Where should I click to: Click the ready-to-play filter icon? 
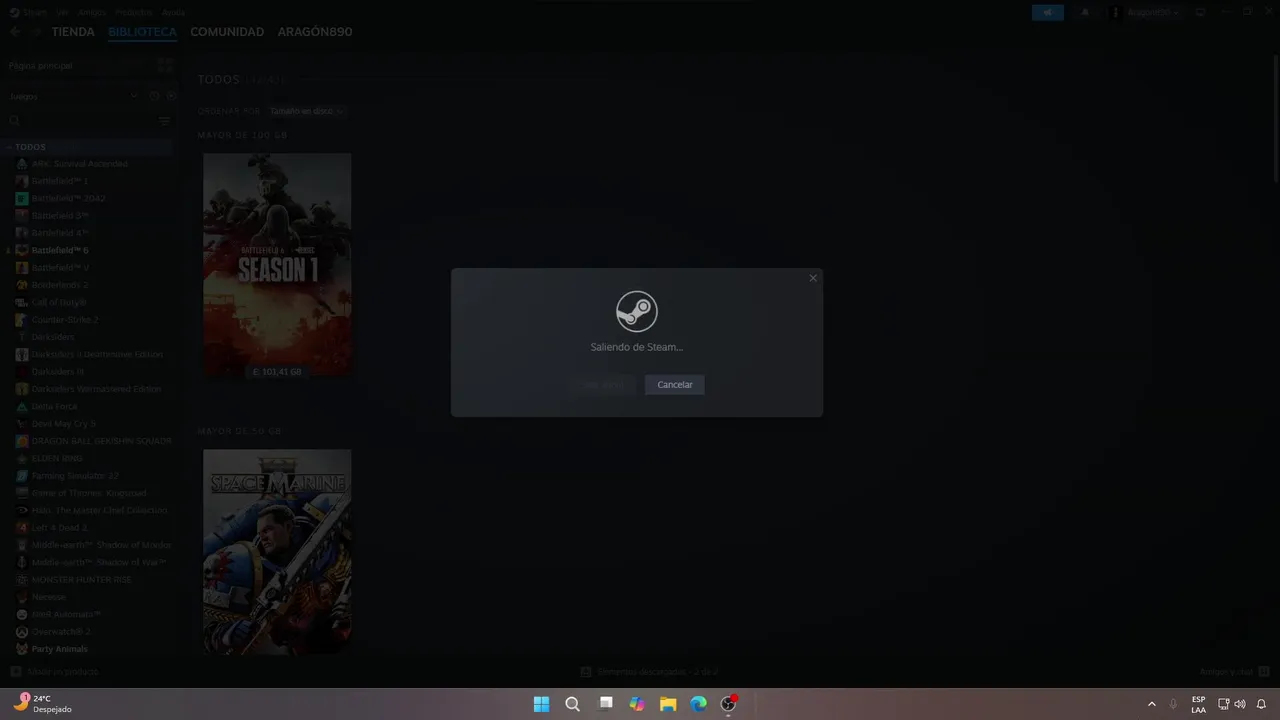171,96
